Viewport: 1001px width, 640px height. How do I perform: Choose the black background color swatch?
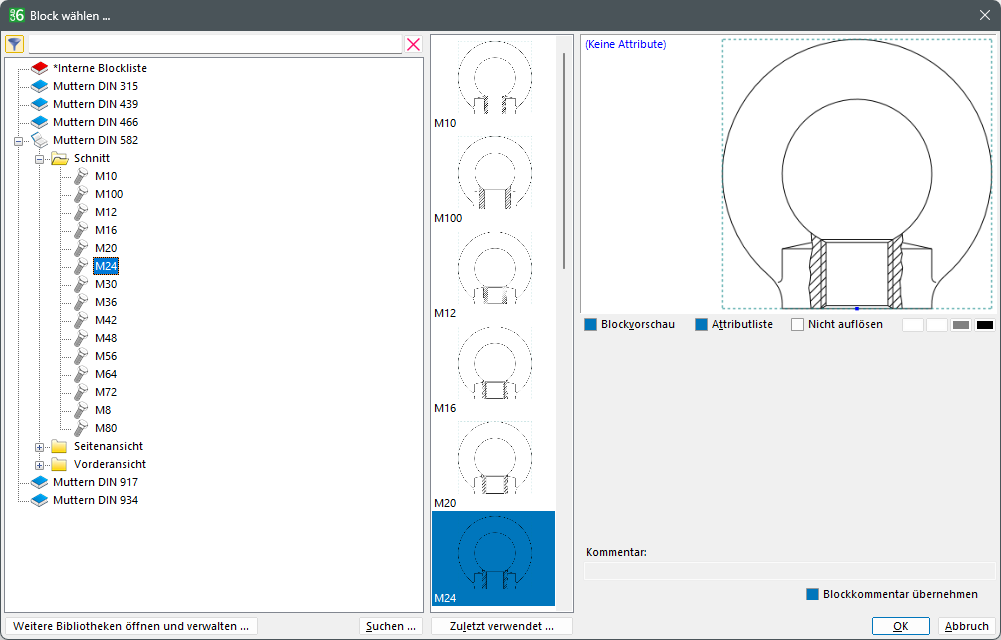pos(985,325)
